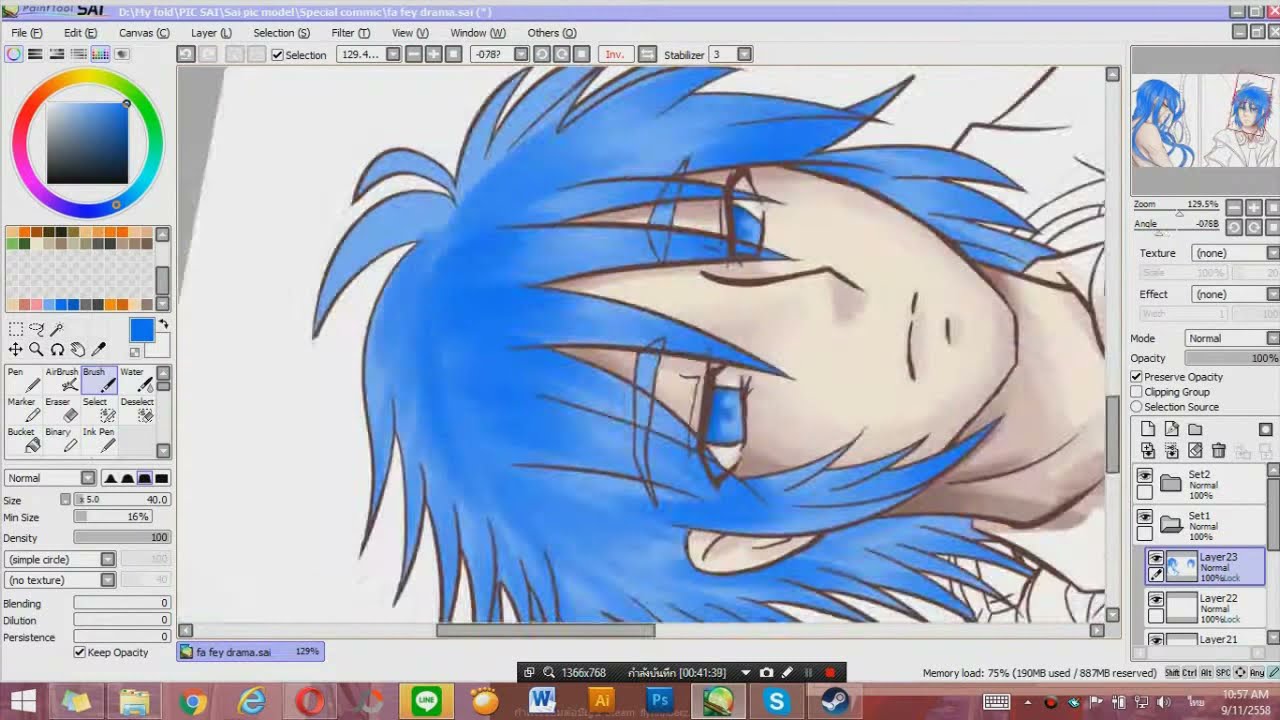Choose the Select pen tool
This screenshot has width=1280, height=720.
(x=100, y=411)
